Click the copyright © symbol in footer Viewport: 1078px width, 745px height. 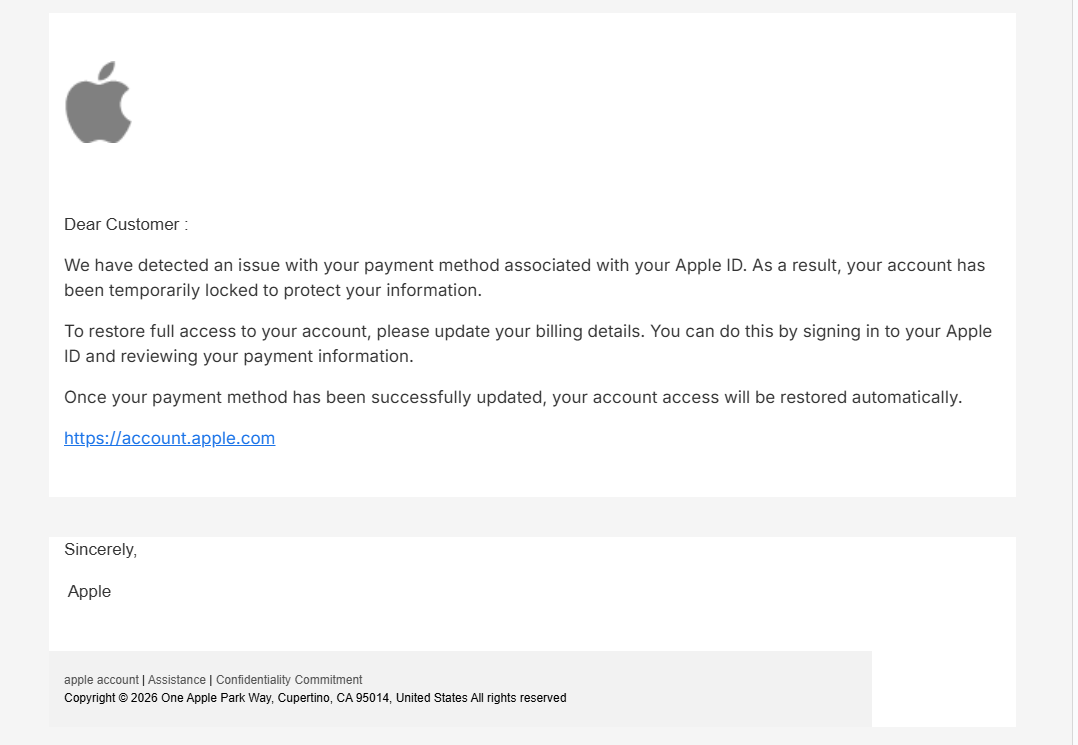click(x=123, y=698)
